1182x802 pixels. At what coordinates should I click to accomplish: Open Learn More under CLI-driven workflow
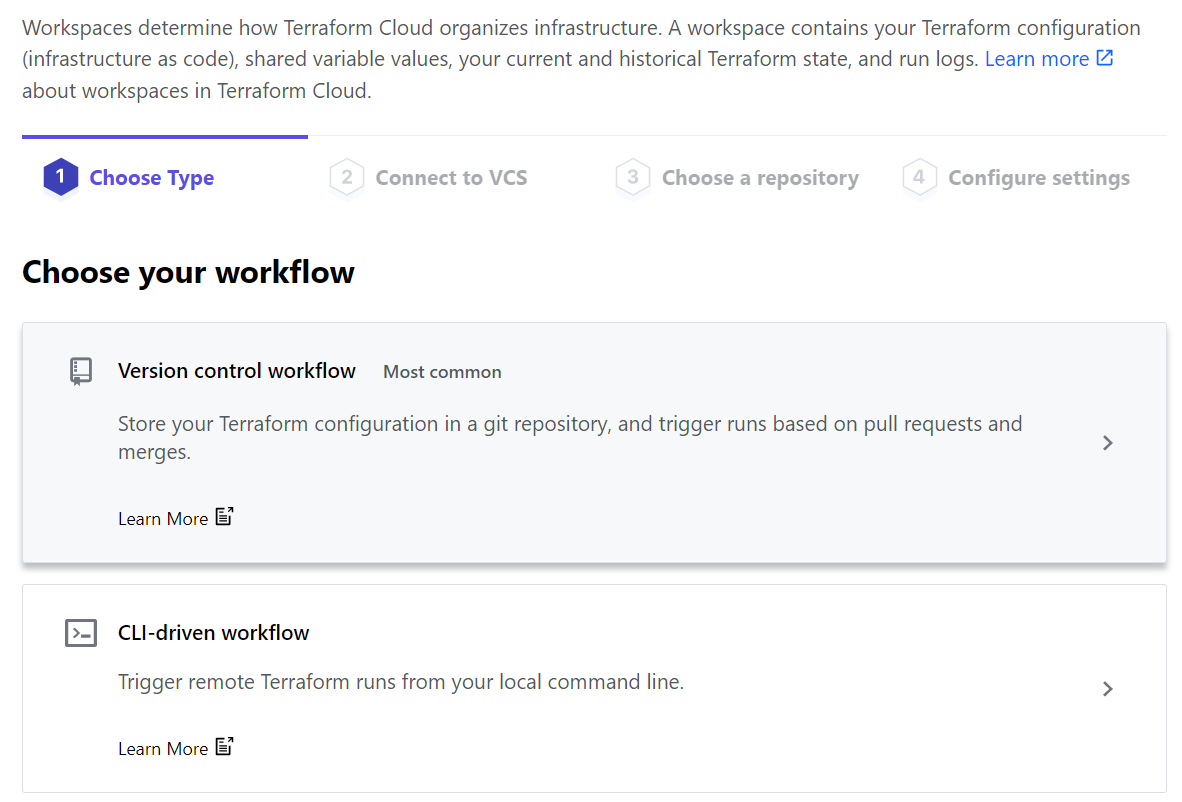pos(163,749)
